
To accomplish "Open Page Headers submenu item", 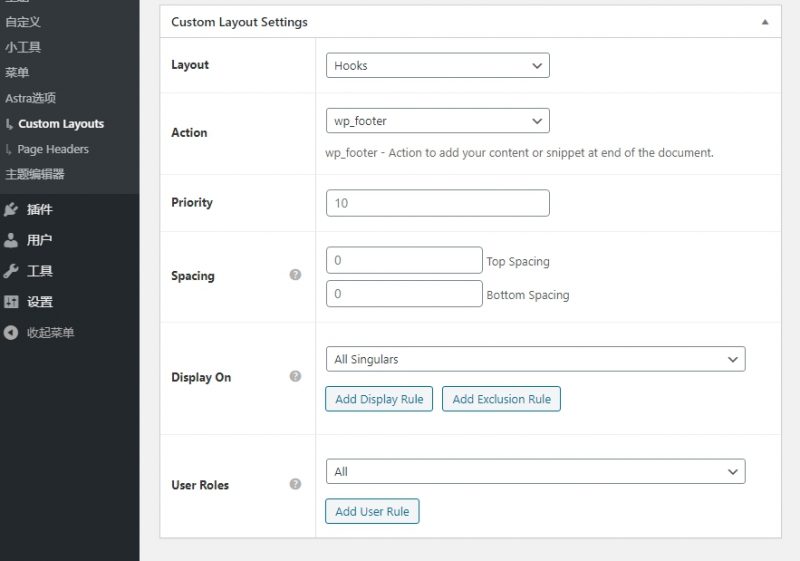I will click(x=53, y=149).
